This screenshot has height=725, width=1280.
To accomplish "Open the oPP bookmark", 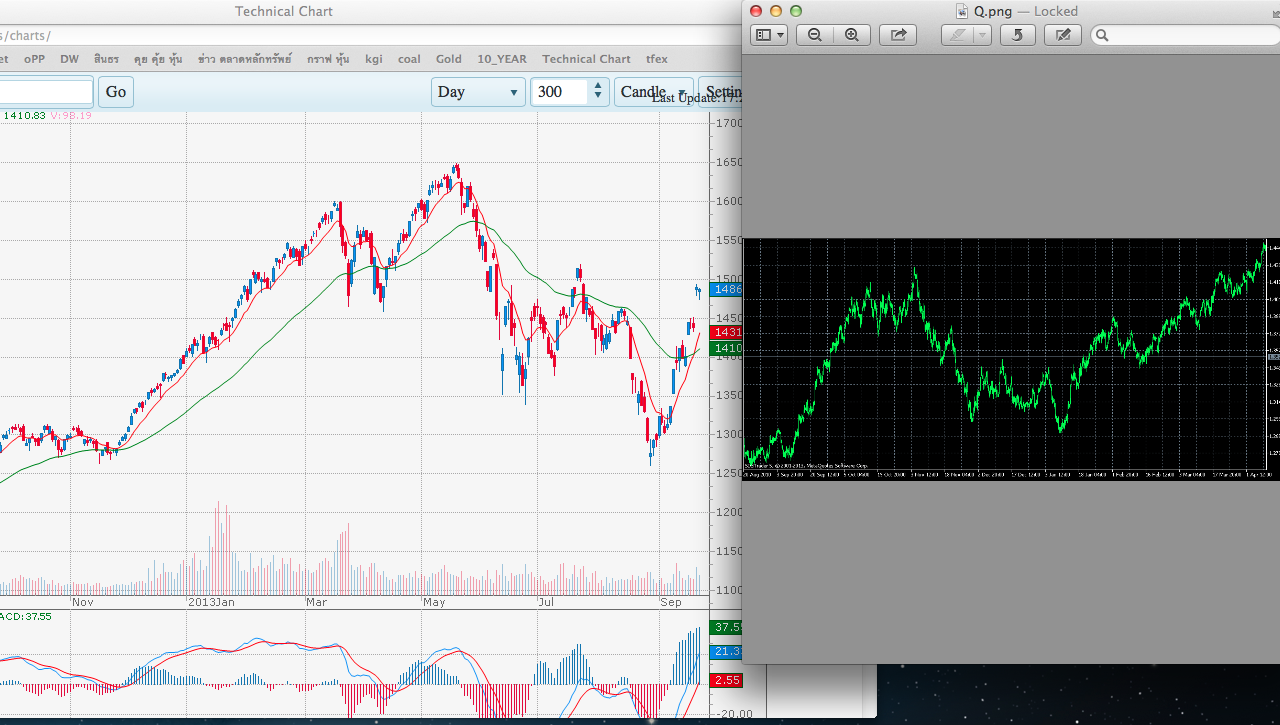I will (35, 59).
